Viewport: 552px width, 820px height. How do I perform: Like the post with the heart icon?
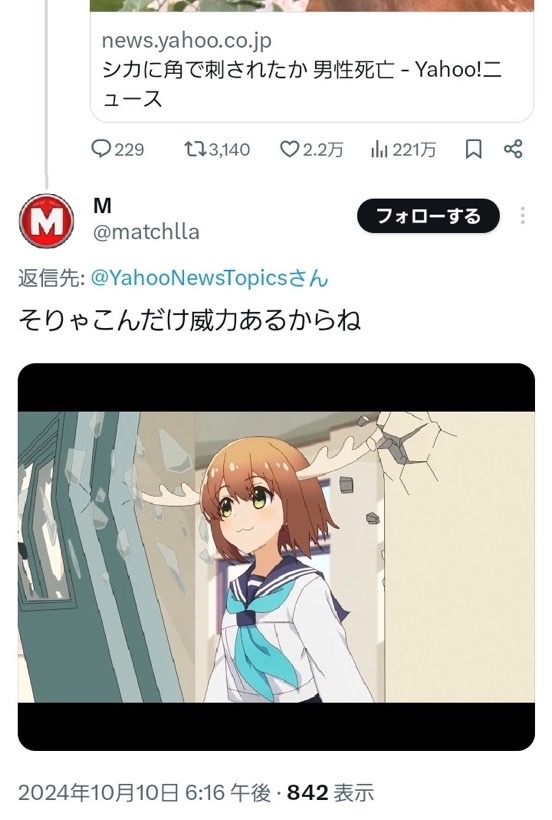289,150
